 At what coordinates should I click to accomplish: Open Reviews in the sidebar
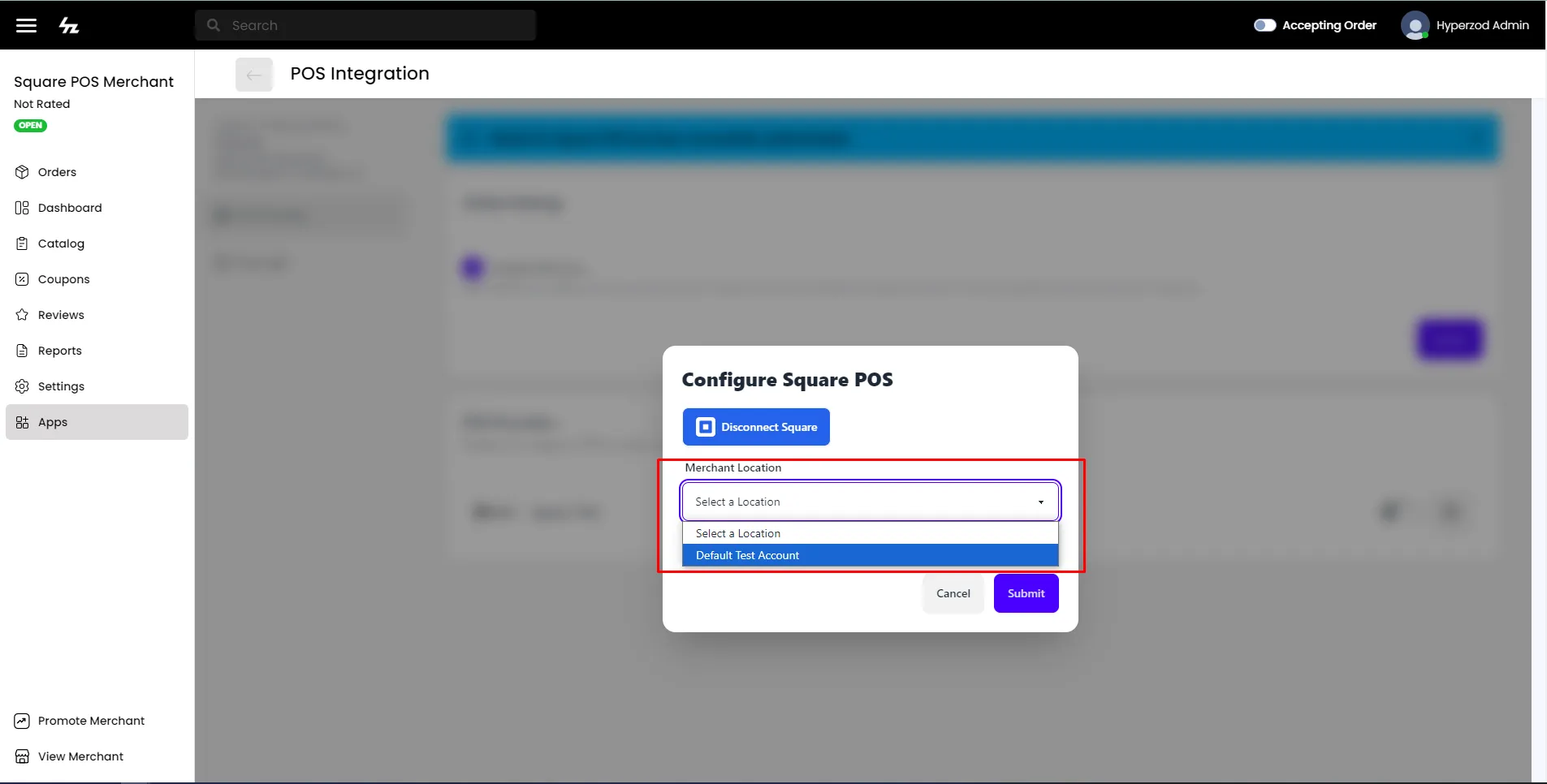97,315
